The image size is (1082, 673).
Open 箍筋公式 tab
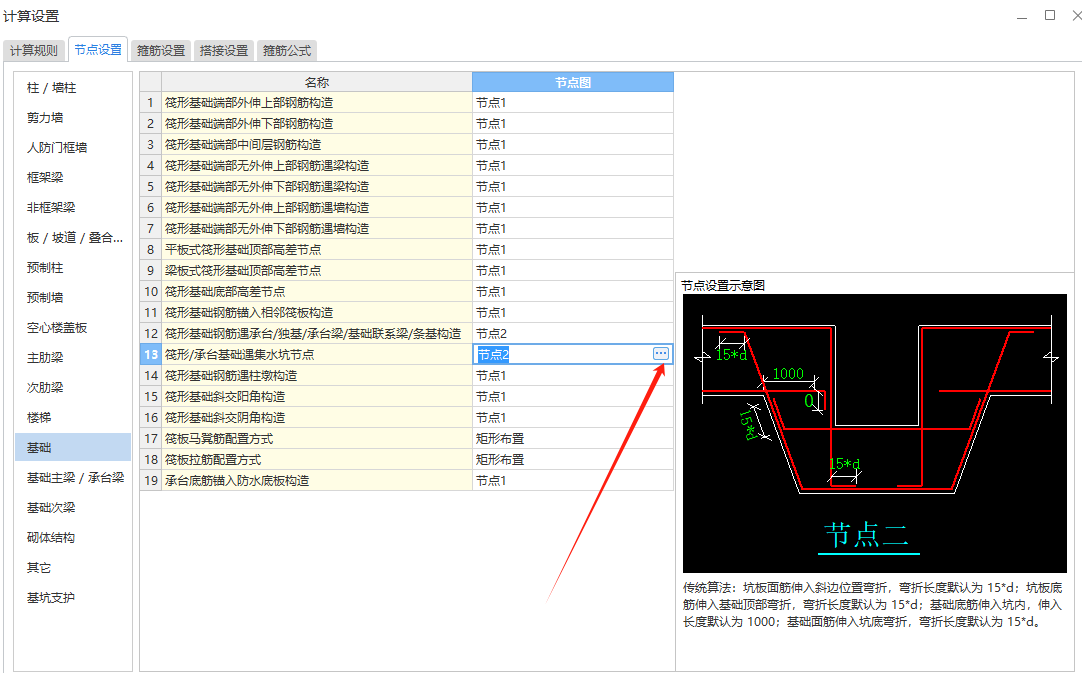pyautogui.click(x=287, y=50)
